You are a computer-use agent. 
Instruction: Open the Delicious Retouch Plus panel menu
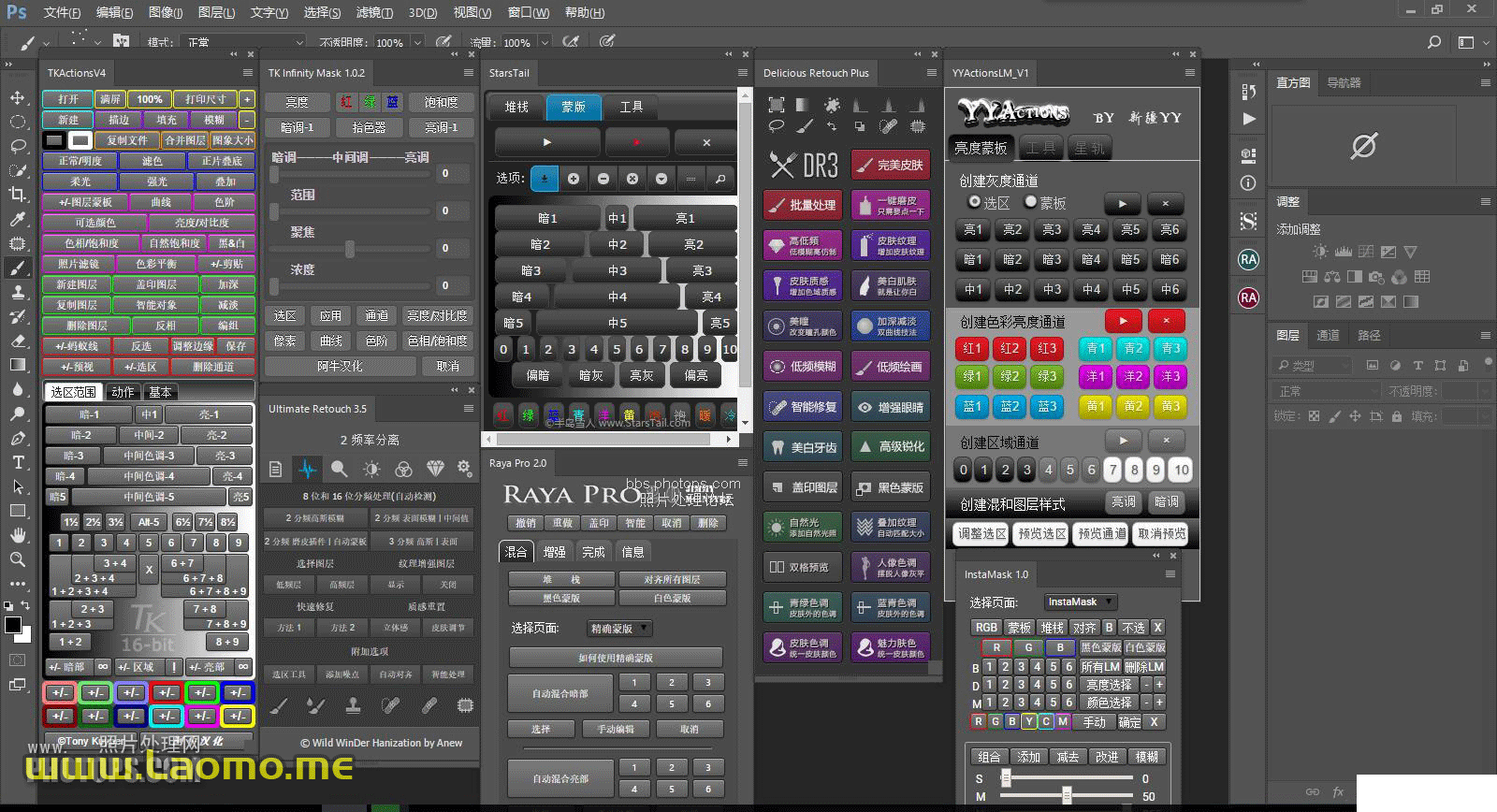932,73
